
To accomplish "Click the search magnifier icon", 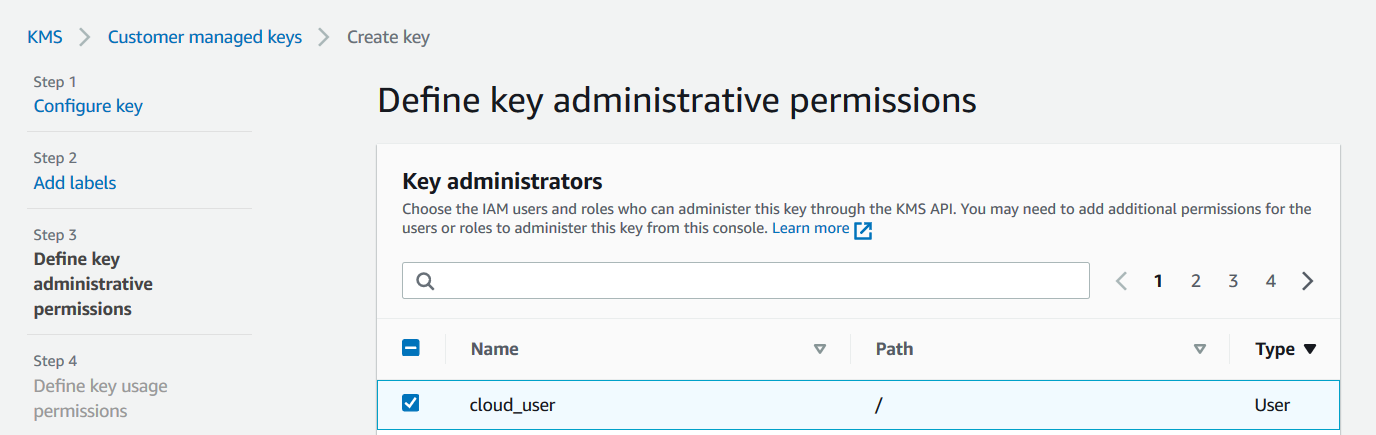I will click(425, 281).
